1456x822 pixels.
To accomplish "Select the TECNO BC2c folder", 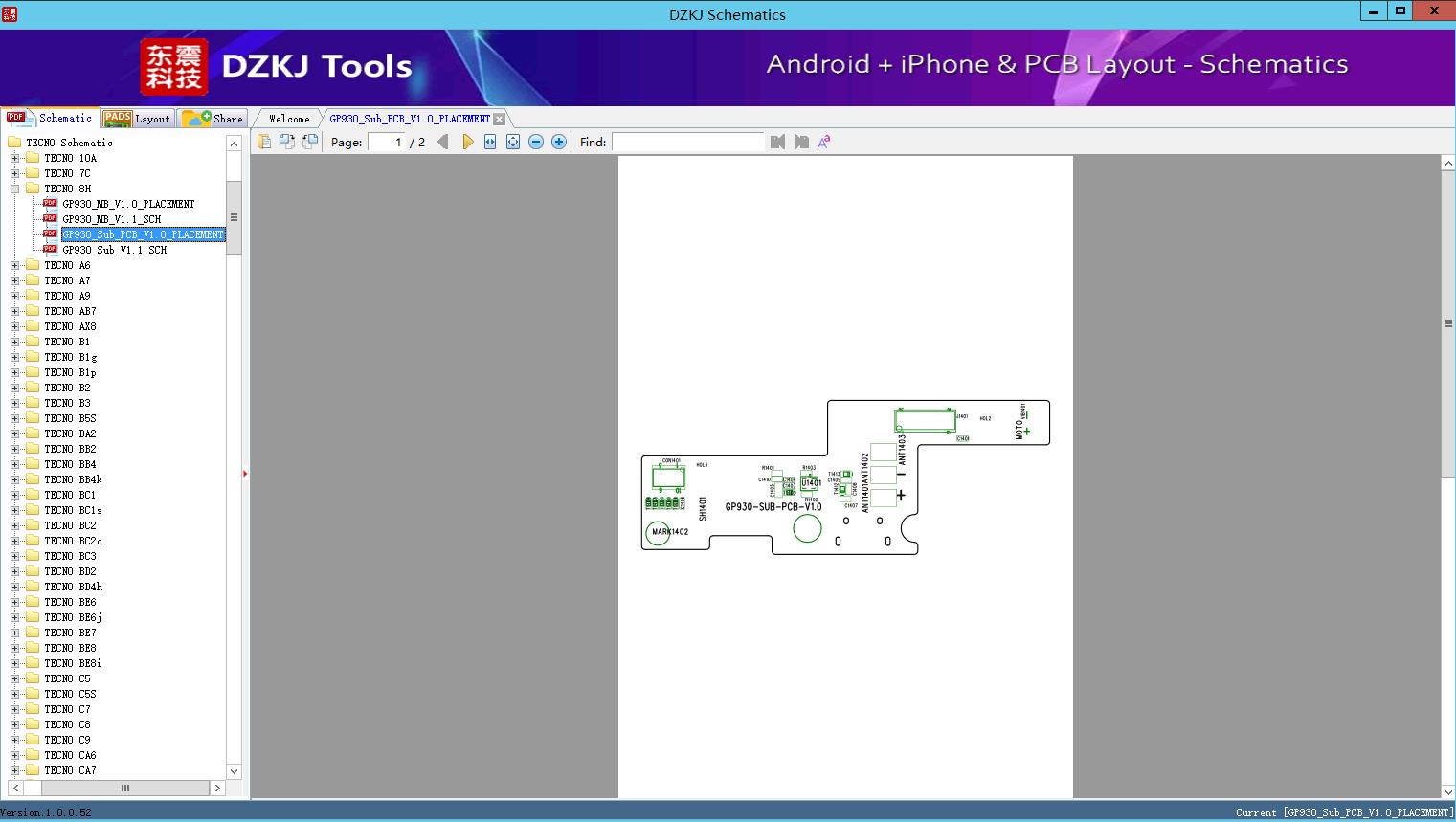I will tap(73, 541).
